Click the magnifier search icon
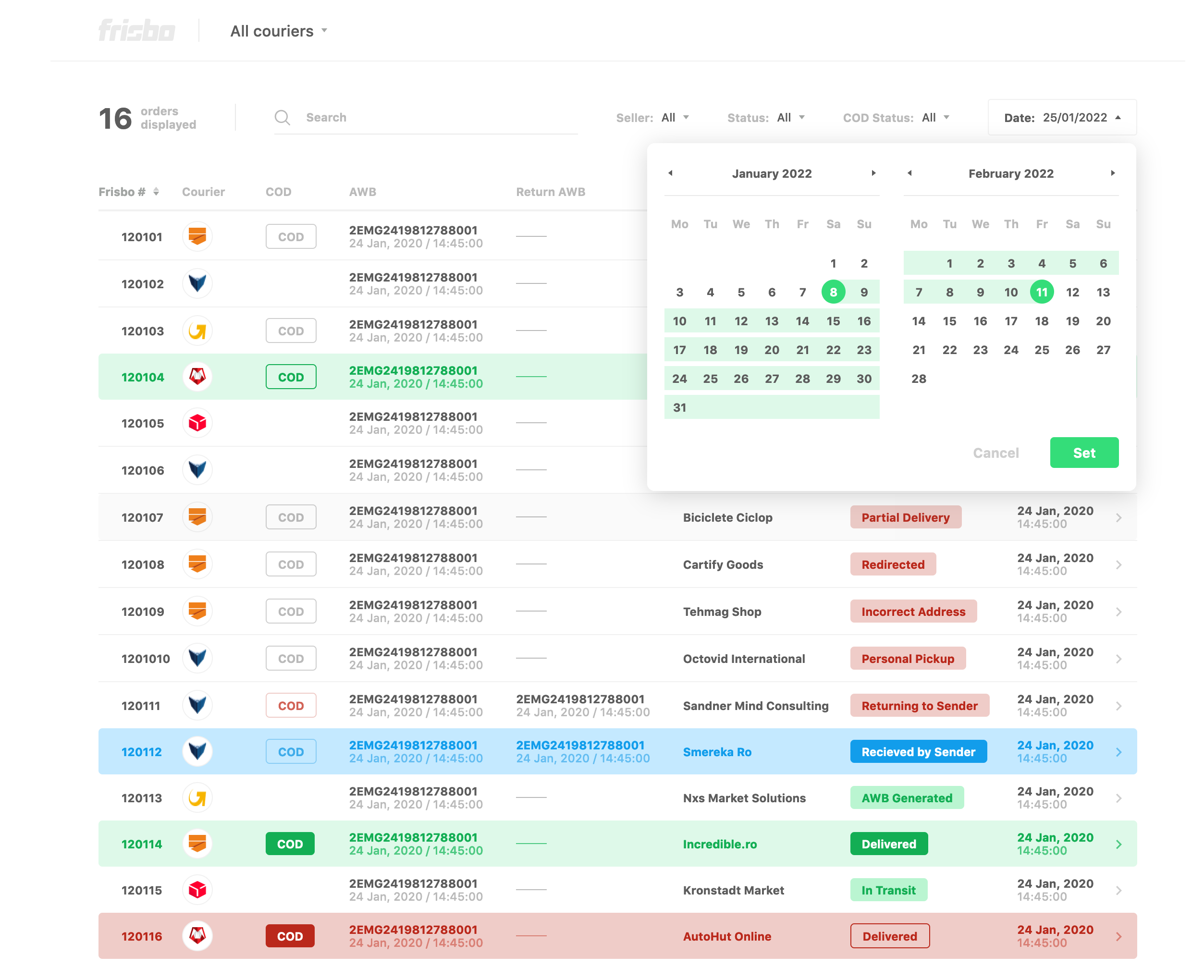Screen dimensions: 1204x980 (282, 117)
